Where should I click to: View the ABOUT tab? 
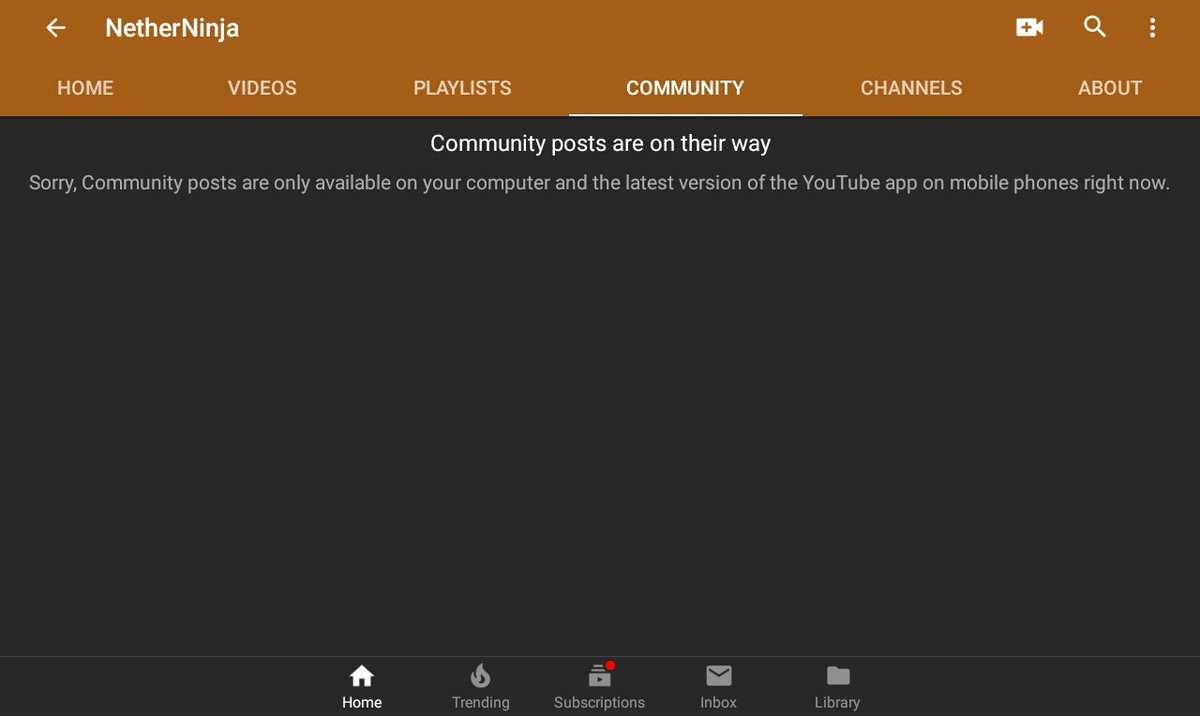pyautogui.click(x=1110, y=88)
